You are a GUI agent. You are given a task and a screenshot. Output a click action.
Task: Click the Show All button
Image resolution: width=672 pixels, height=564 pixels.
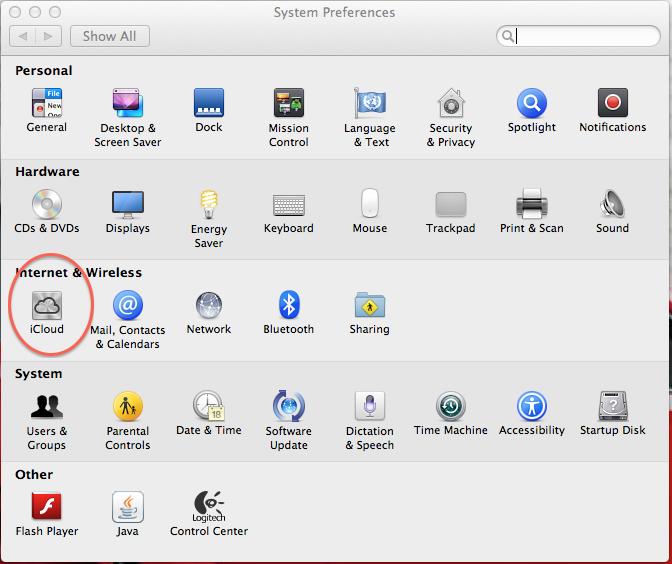click(x=110, y=36)
